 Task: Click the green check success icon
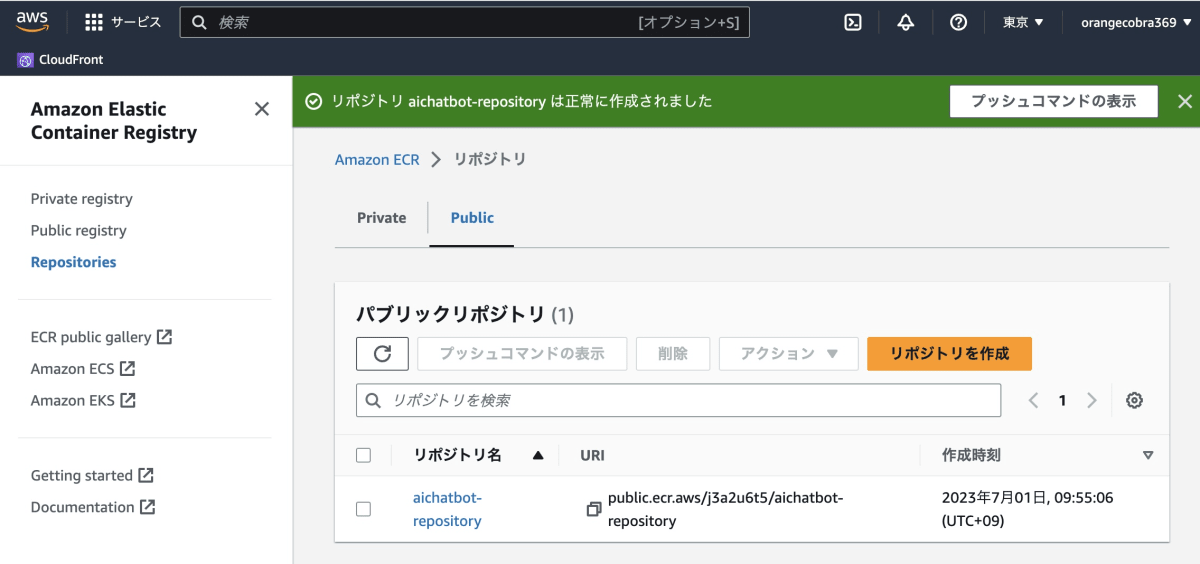click(314, 101)
